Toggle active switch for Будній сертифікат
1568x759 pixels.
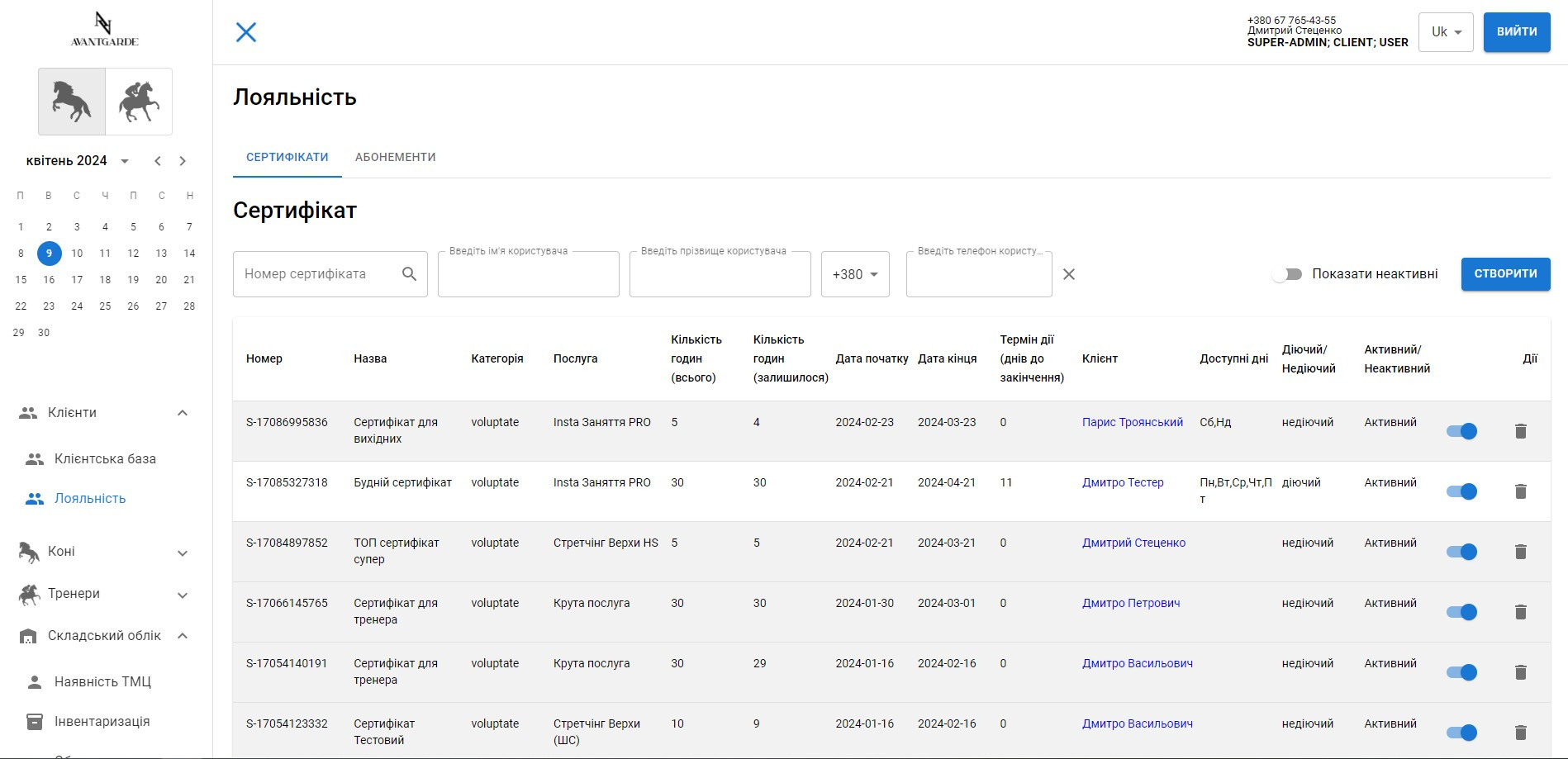pyautogui.click(x=1461, y=491)
